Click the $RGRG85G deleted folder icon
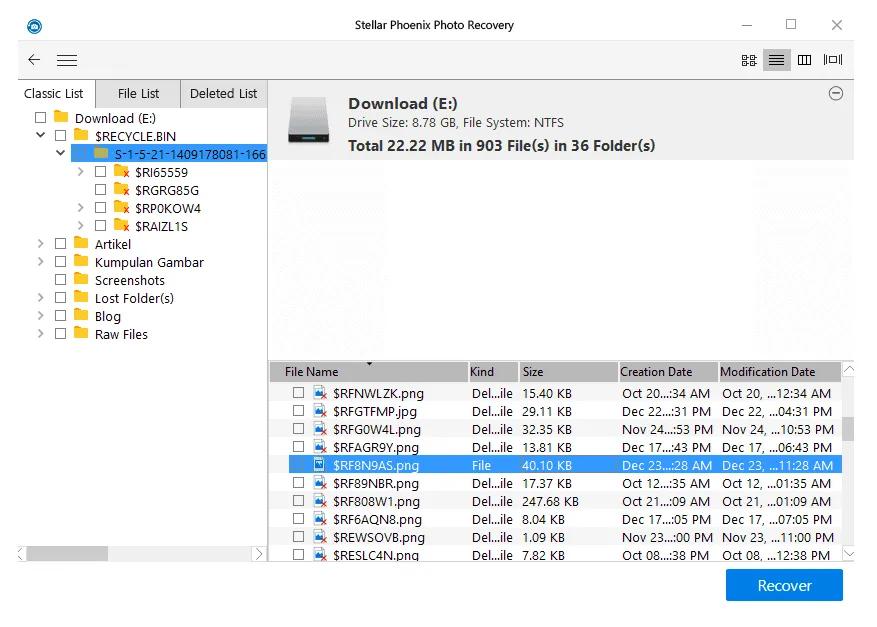877x627 pixels. click(x=121, y=190)
